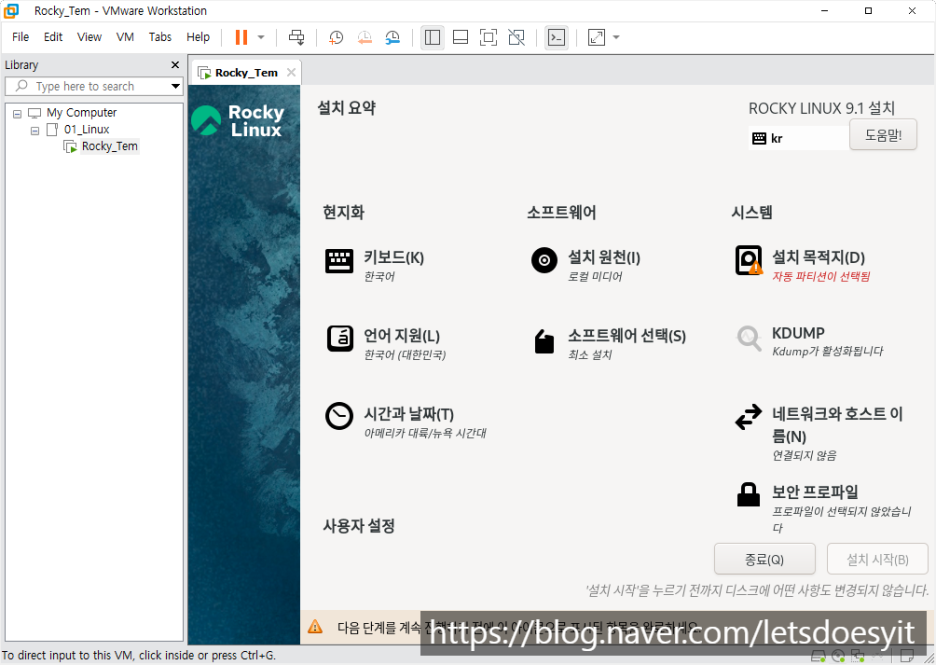Click the 자동 파티션이 선택됨 warning text
936x665 pixels.
pos(821,276)
